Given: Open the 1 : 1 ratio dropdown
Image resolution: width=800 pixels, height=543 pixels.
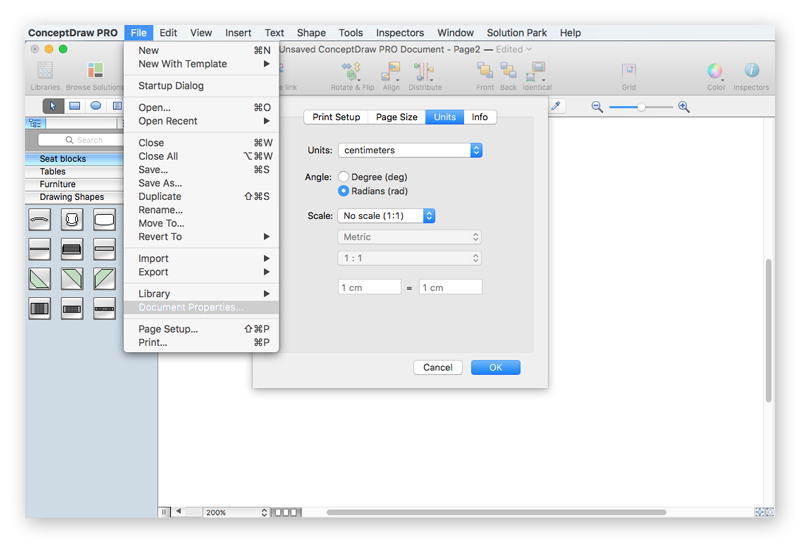Looking at the screenshot, I should (x=409, y=258).
